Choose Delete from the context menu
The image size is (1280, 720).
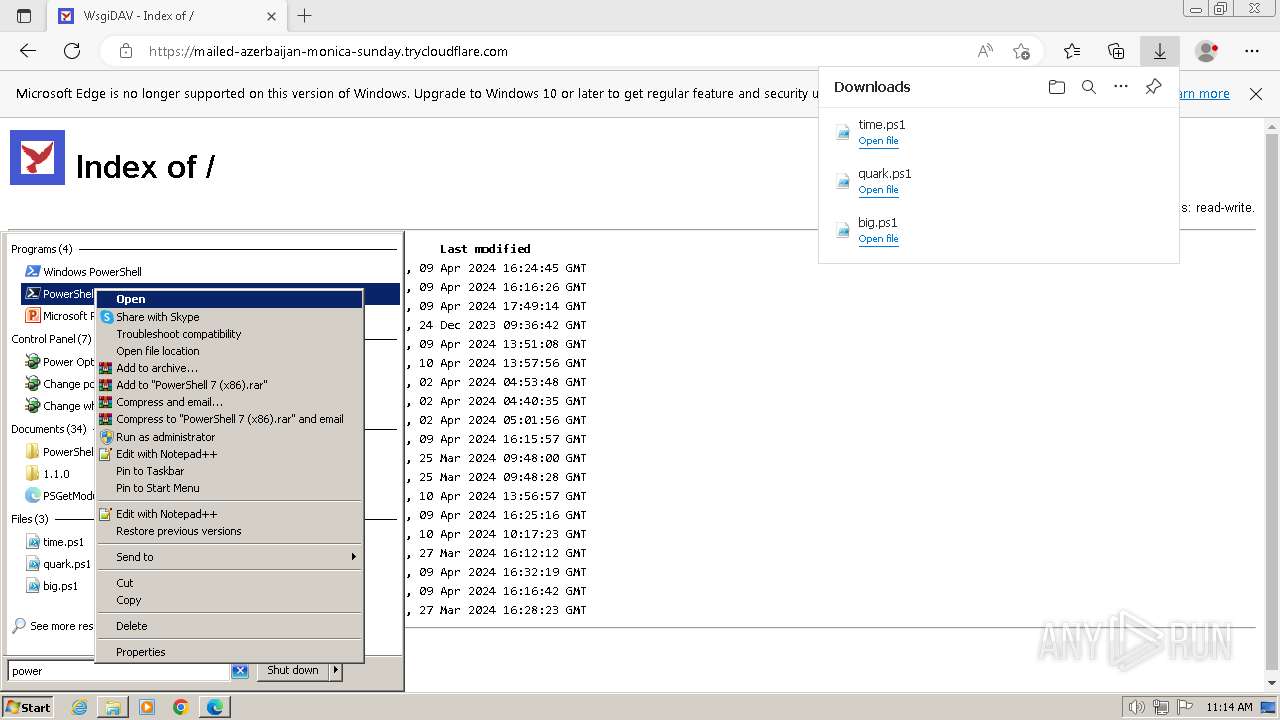coord(229,626)
